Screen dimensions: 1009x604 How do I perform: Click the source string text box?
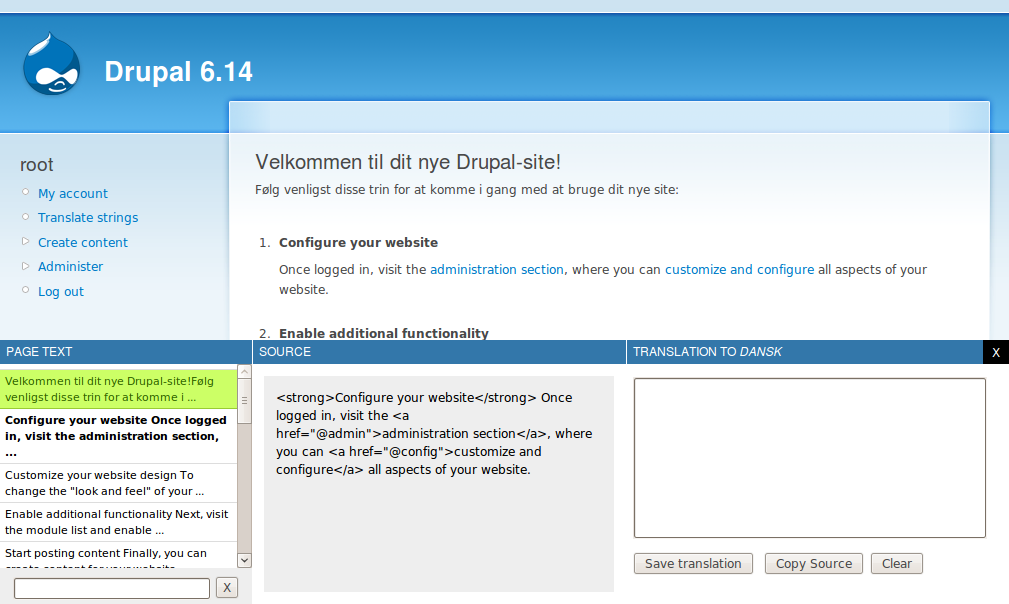(x=439, y=484)
